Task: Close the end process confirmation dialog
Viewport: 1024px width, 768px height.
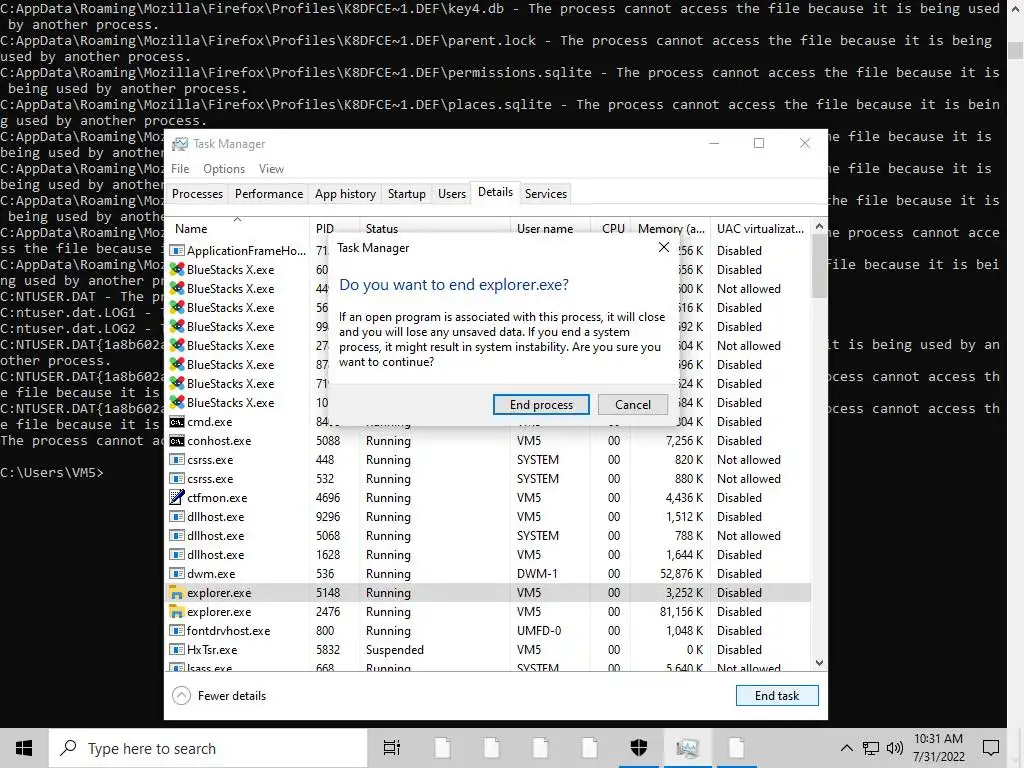Action: pos(664,248)
